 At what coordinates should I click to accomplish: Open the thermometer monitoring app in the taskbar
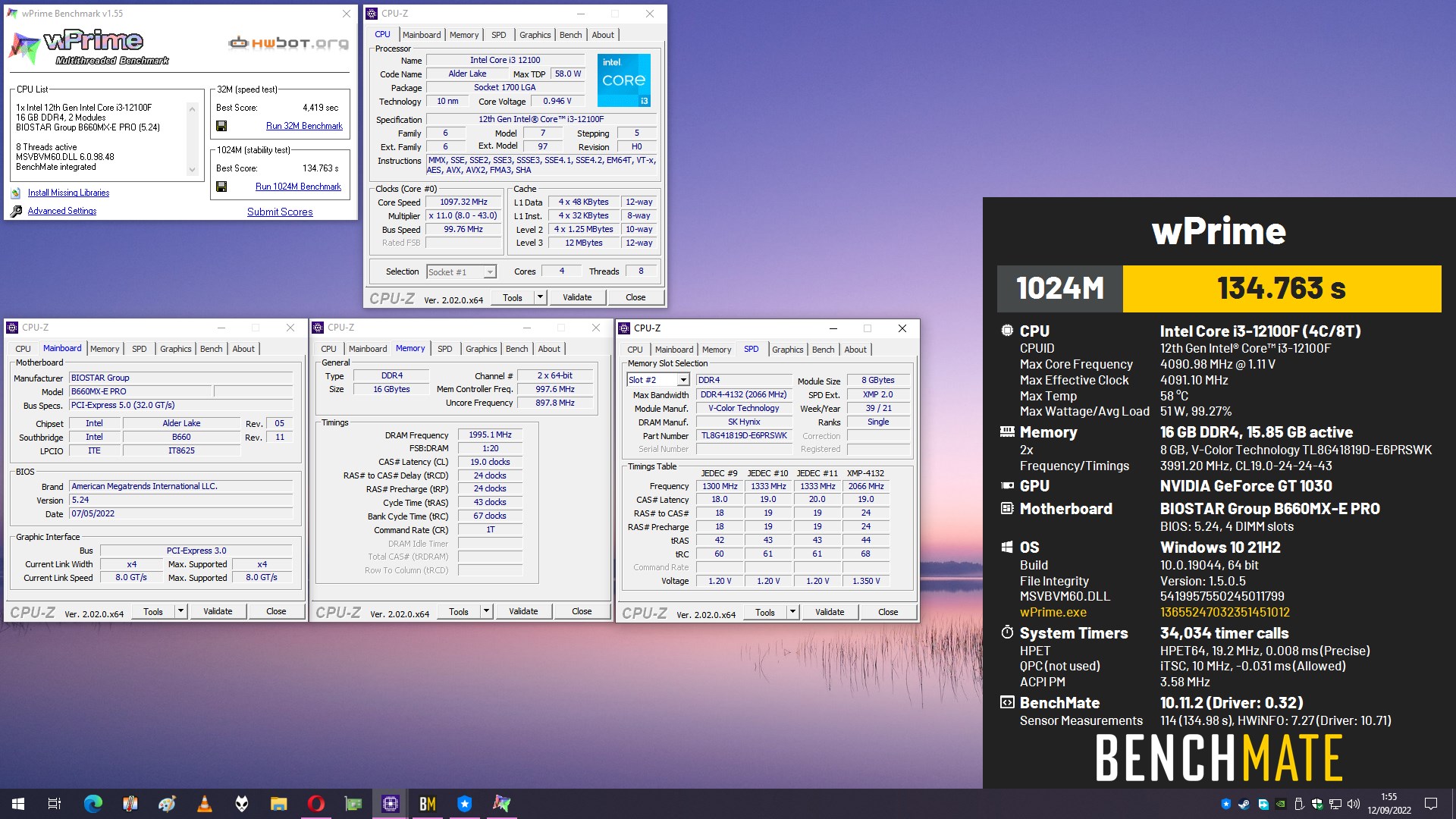[130, 804]
